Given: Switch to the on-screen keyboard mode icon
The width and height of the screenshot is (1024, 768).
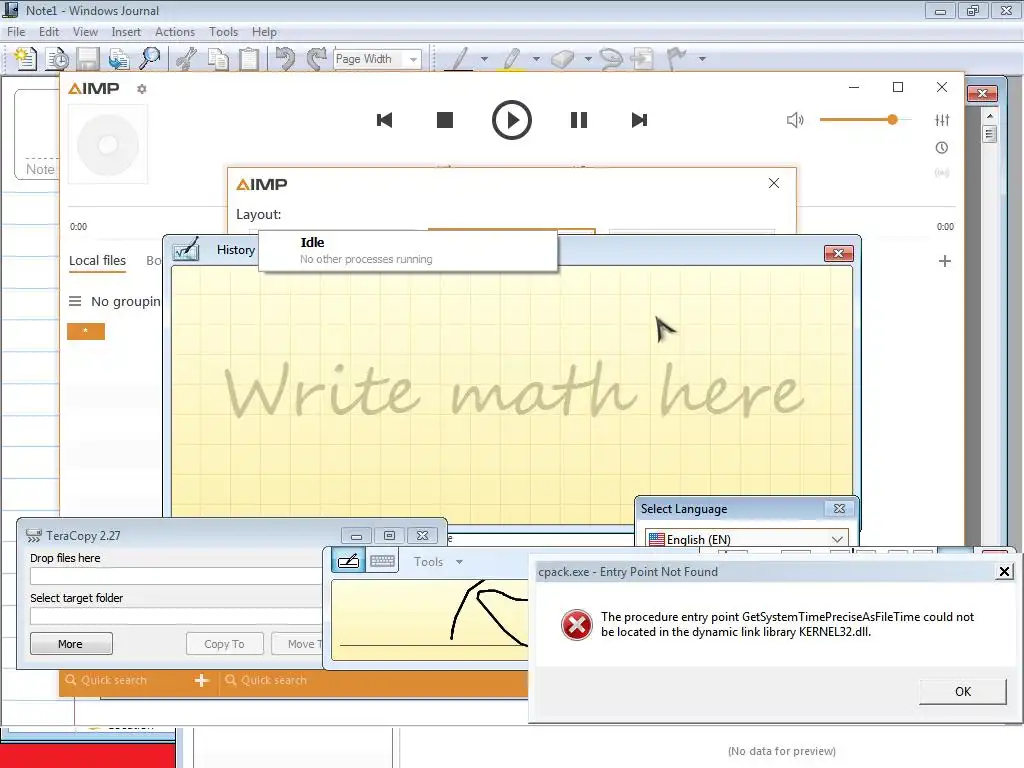Looking at the screenshot, I should (382, 562).
